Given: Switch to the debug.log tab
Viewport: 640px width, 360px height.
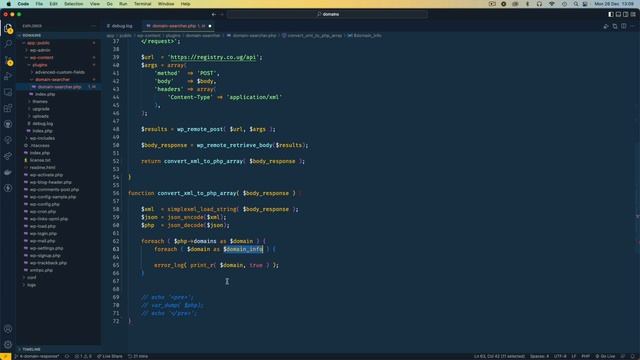Looking at the screenshot, I should pos(121,26).
